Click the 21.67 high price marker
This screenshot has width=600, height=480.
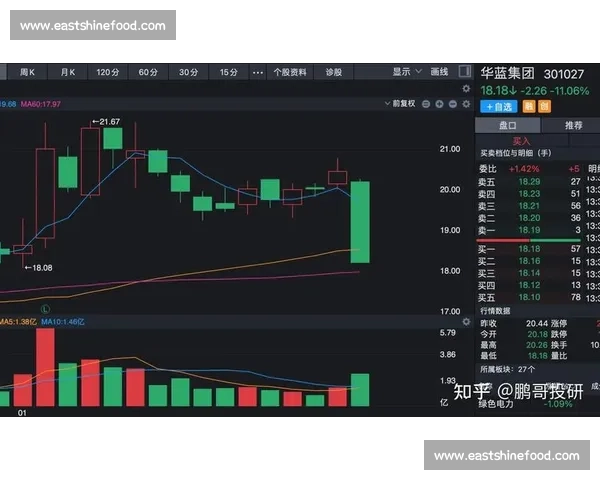106,122
